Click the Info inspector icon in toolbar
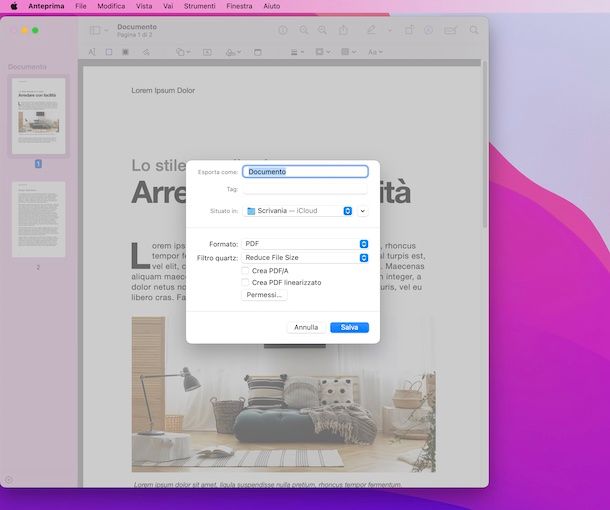 pos(283,30)
